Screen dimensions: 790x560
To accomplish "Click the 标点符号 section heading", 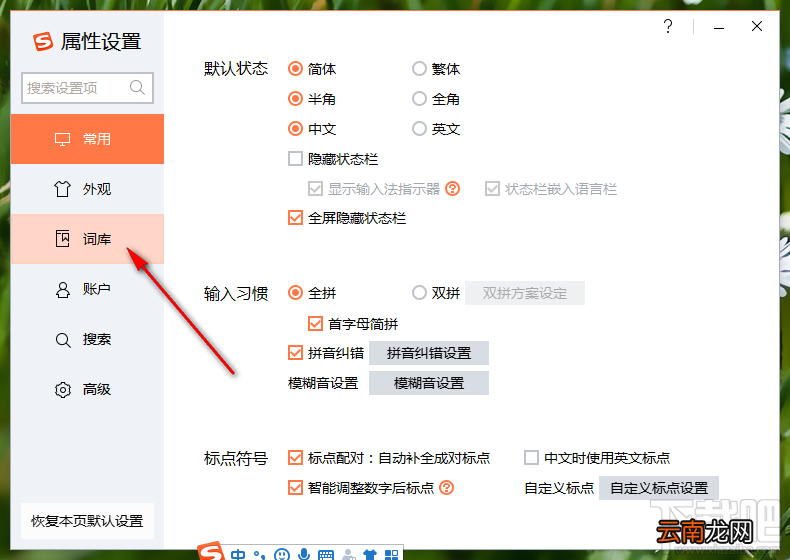I will pyautogui.click(x=236, y=458).
